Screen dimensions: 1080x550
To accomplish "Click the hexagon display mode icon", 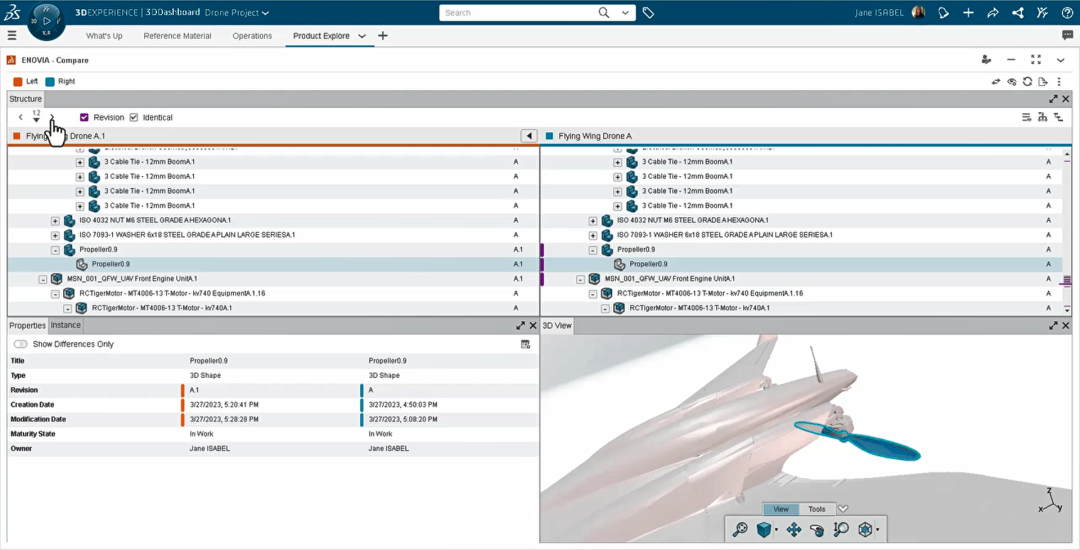I will (865, 529).
